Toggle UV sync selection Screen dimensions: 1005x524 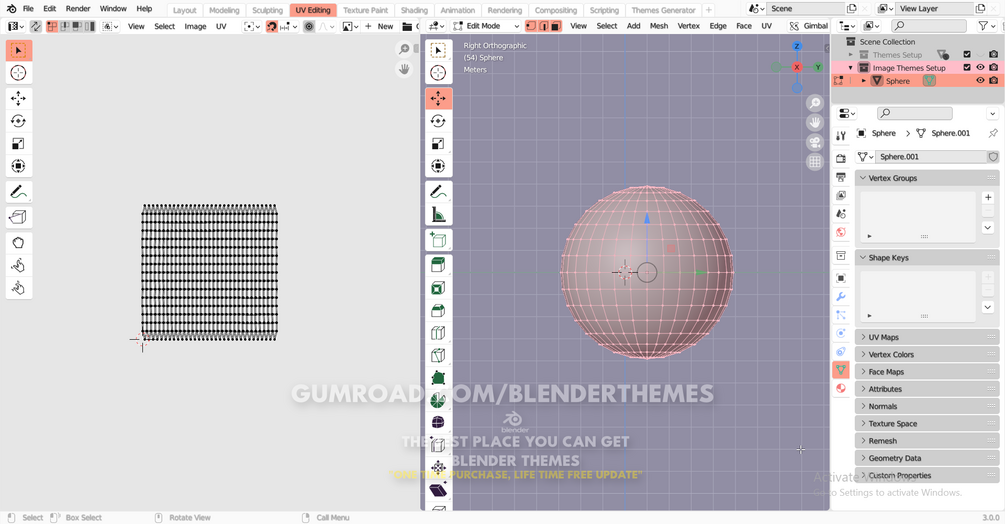coord(35,26)
